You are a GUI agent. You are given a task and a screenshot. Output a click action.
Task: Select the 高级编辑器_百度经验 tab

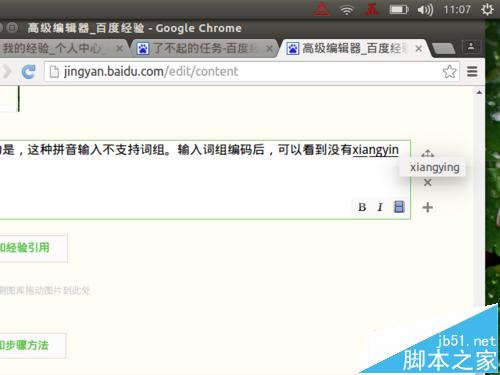pyautogui.click(x=353, y=49)
